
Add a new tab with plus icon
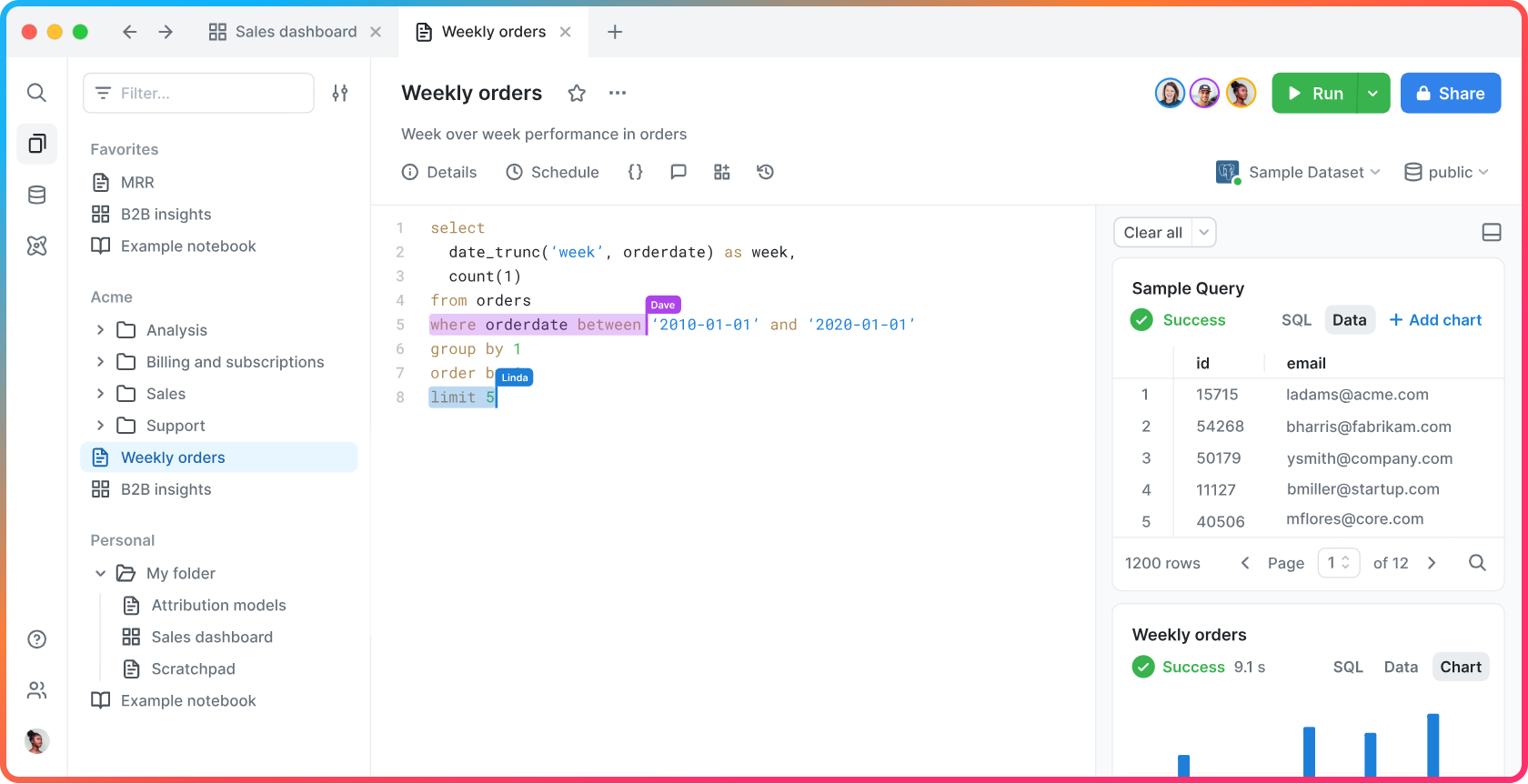click(615, 32)
